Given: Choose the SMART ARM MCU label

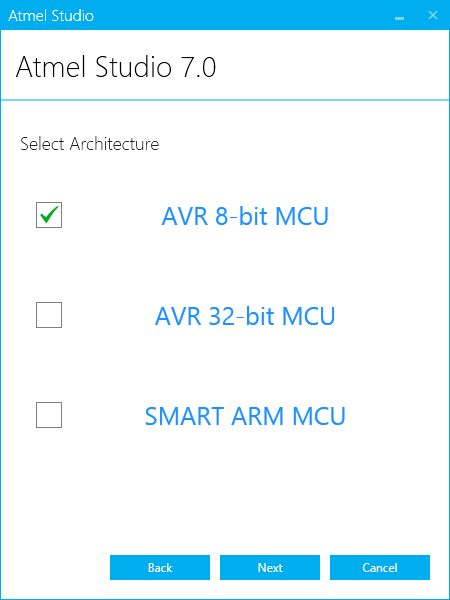Looking at the screenshot, I should tap(245, 416).
